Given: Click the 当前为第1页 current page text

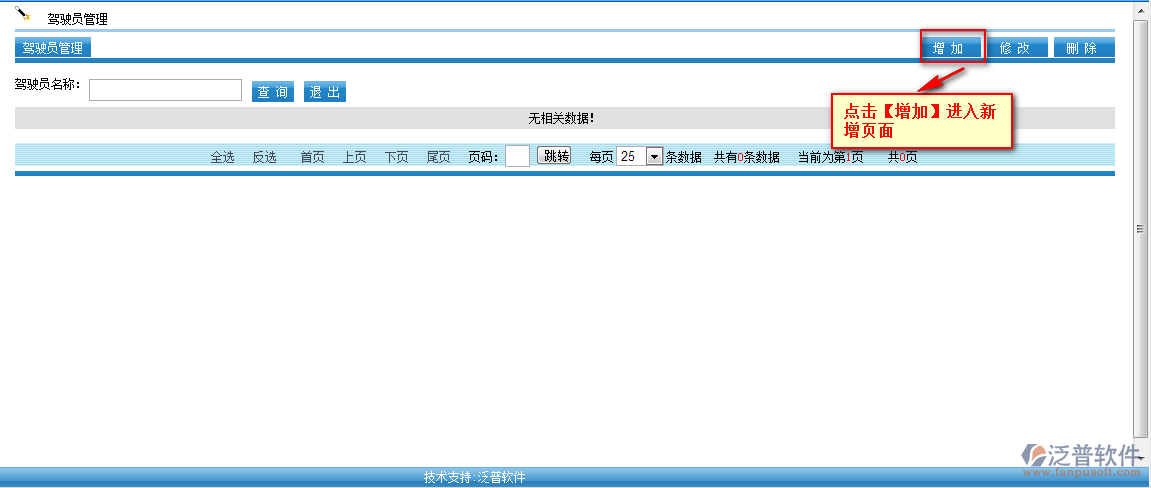Looking at the screenshot, I should [x=830, y=157].
